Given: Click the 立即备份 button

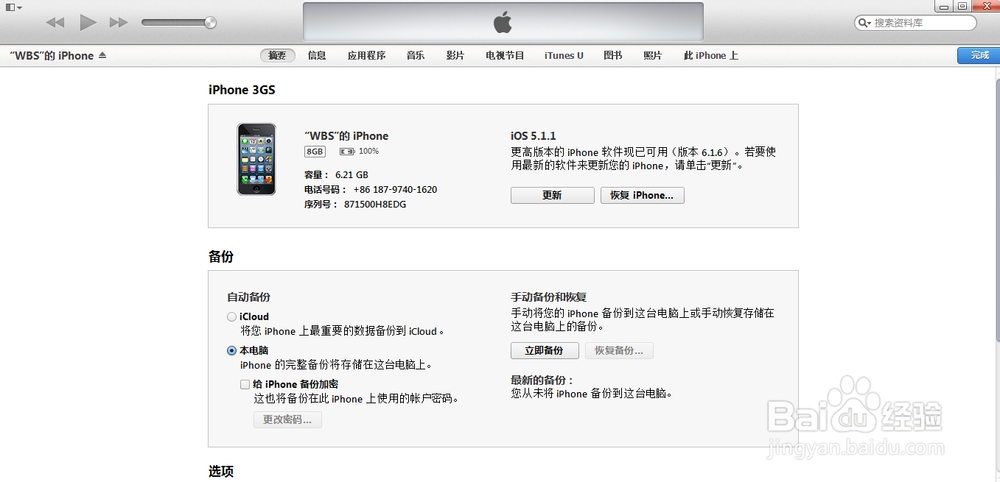Looking at the screenshot, I should click(545, 351).
